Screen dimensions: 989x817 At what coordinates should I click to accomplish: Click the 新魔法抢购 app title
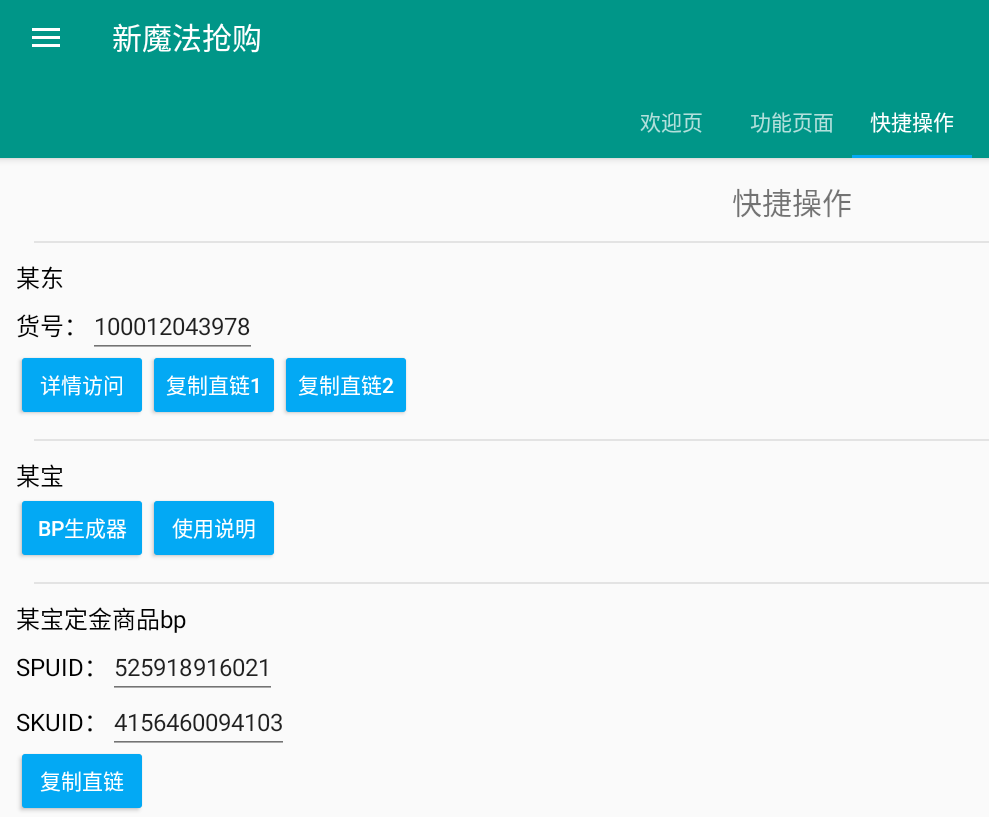(x=186, y=39)
